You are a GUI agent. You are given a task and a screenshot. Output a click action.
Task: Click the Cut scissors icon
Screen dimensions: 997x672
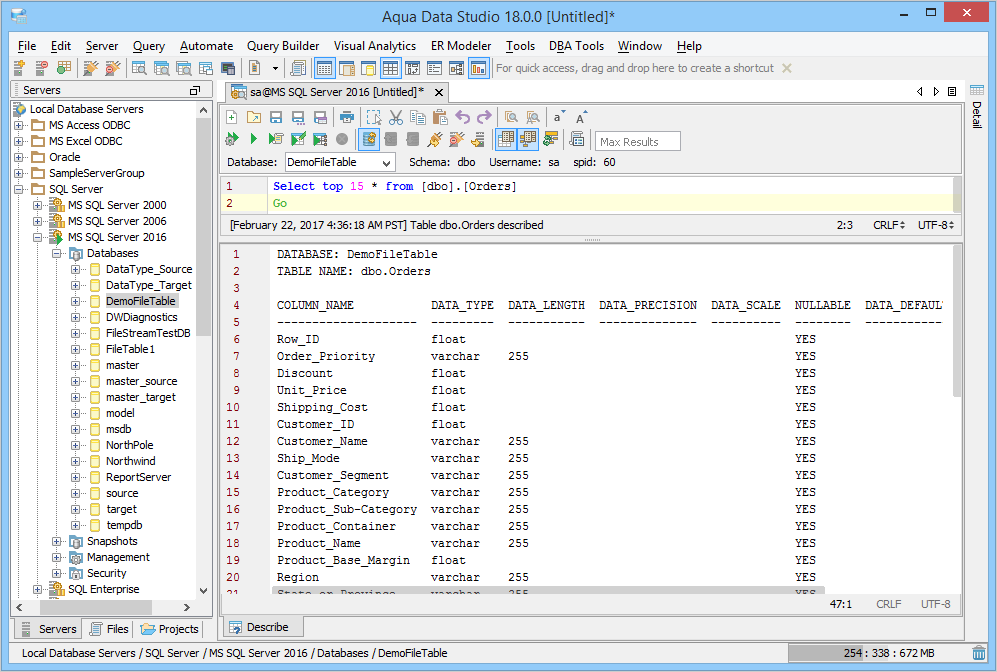(x=396, y=117)
